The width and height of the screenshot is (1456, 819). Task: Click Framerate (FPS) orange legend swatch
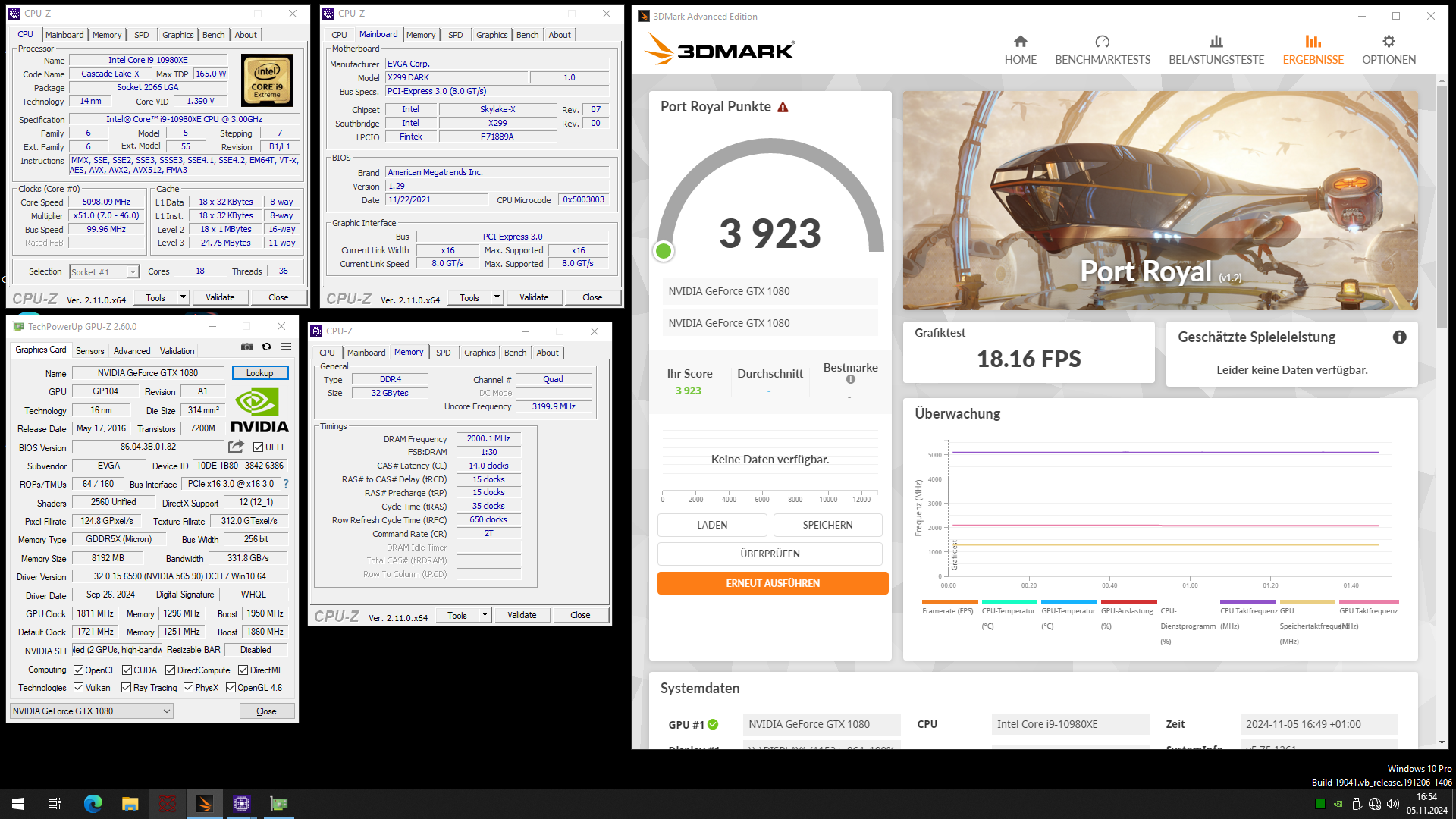pos(949,601)
